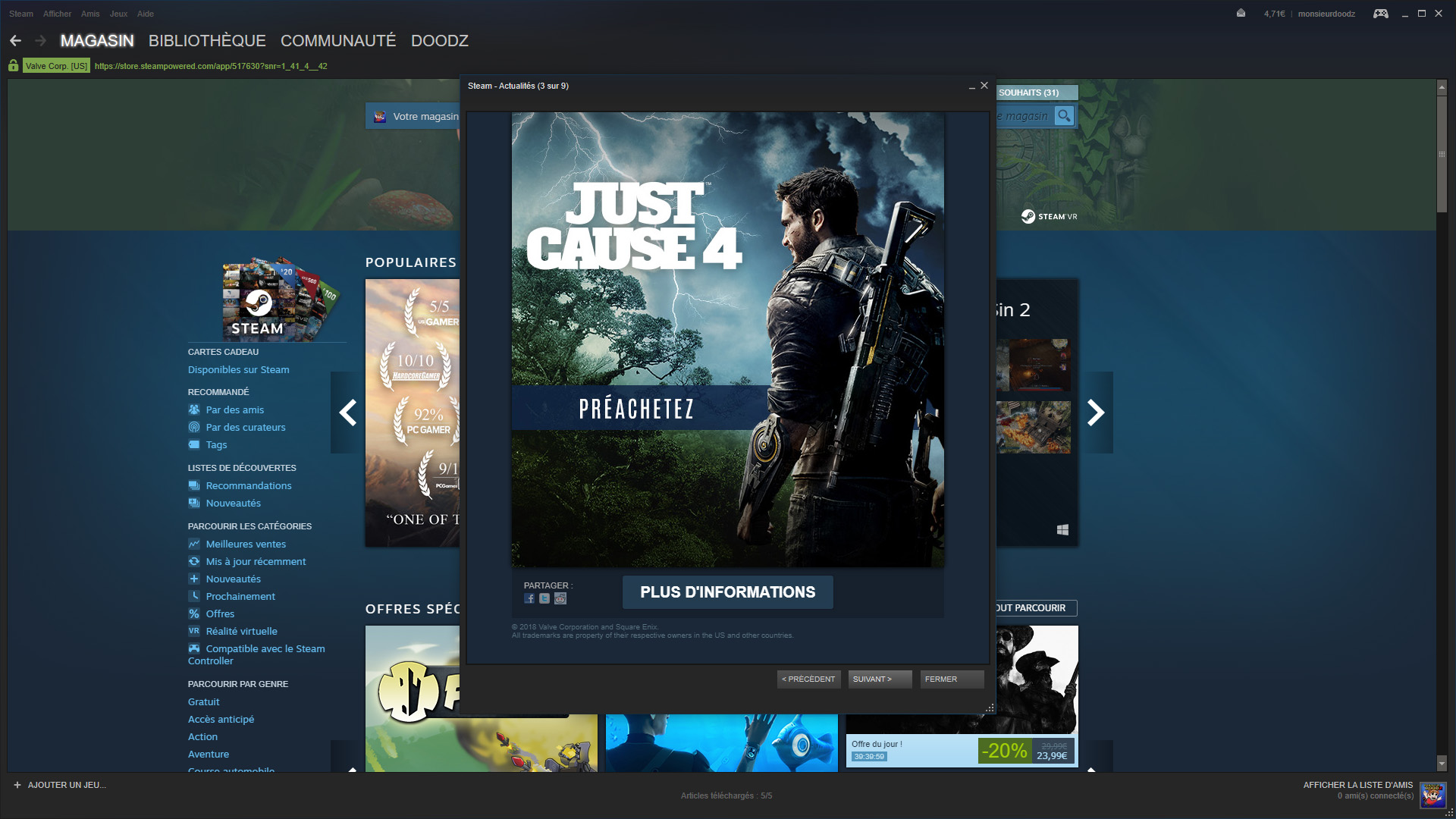Viewport: 1456px width, 819px height.
Task: Click the lock security icon by URL
Action: point(14,66)
